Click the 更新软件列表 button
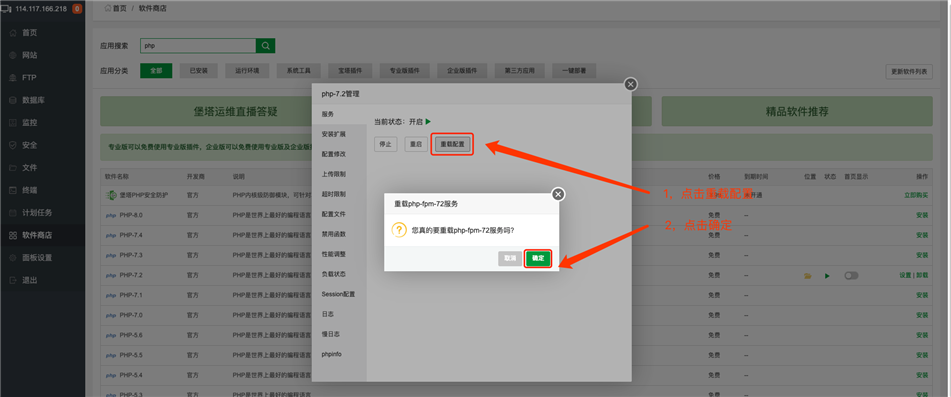Screen dimensions: 951x397 pyautogui.click(x=909, y=72)
